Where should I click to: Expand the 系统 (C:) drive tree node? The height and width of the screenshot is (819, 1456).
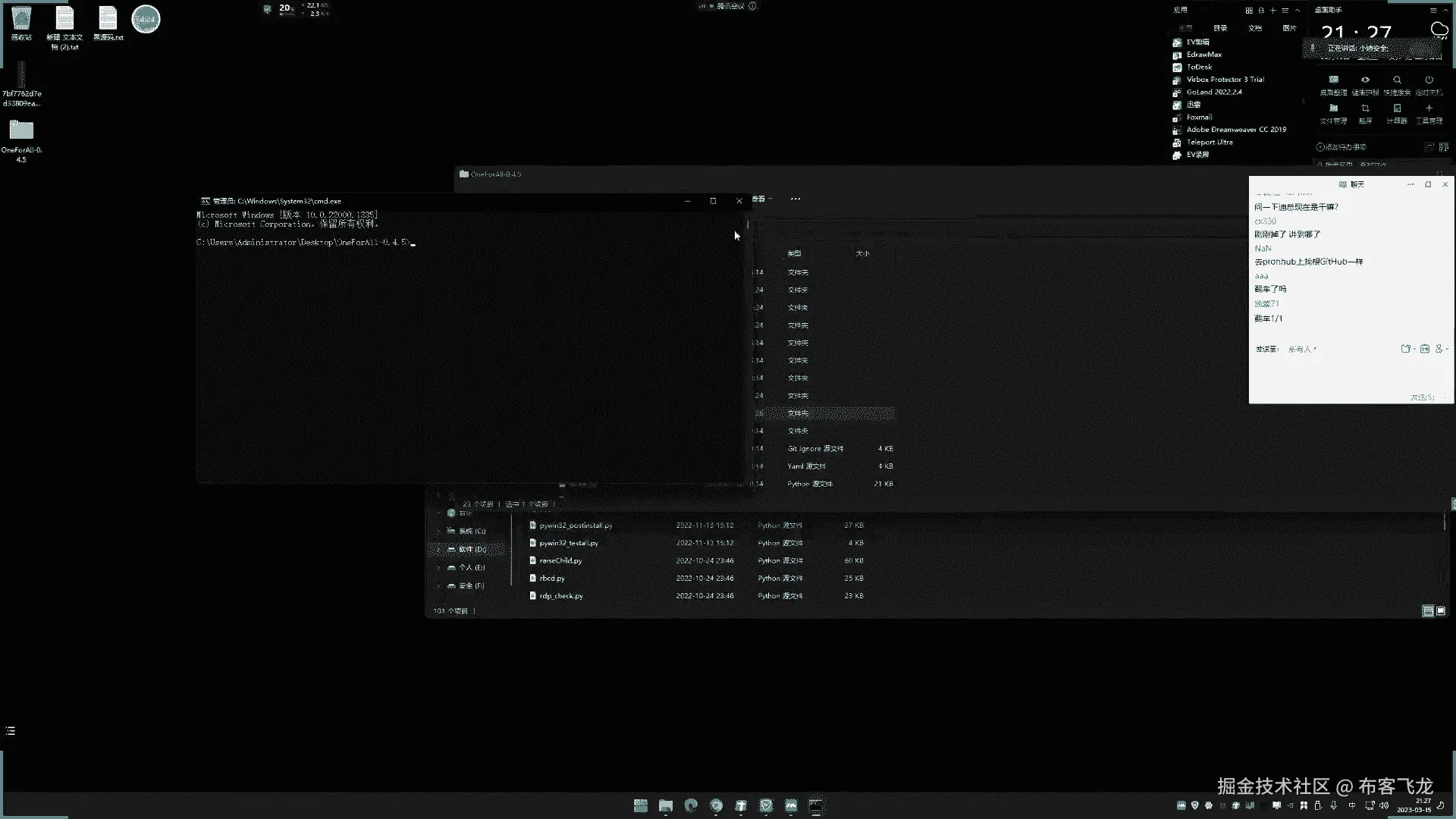[438, 531]
